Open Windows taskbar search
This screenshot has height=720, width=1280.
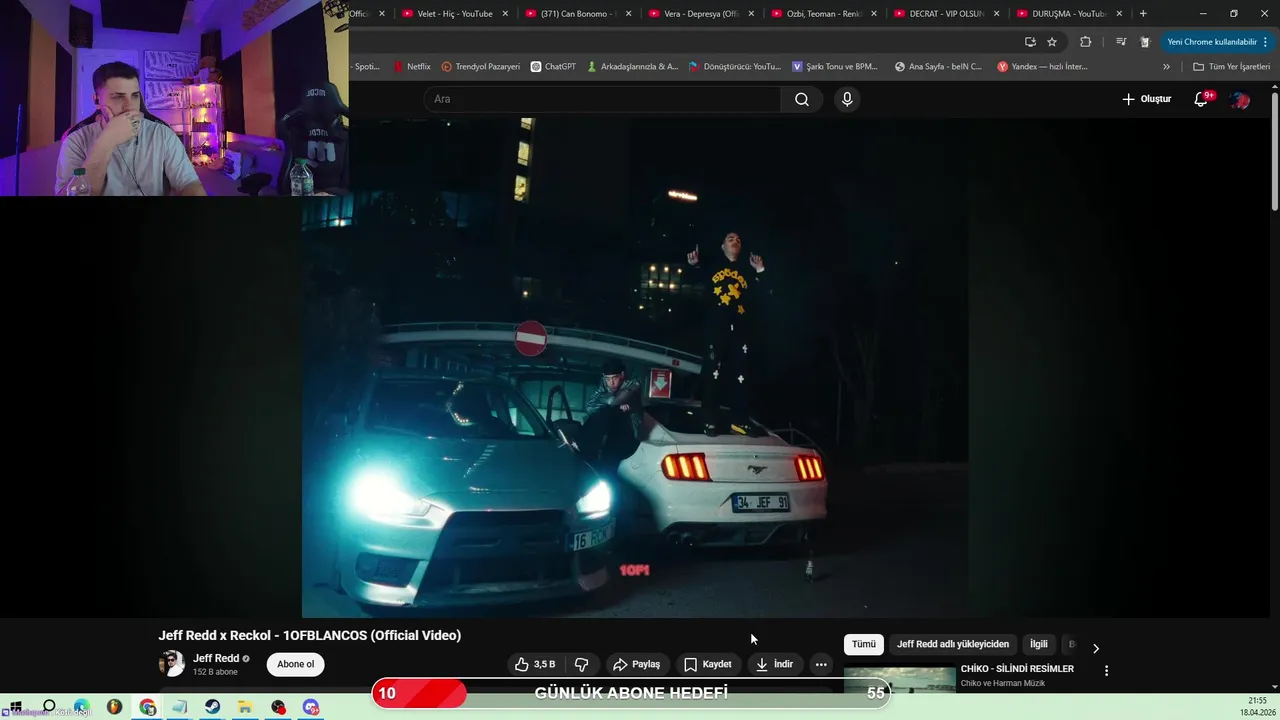(x=48, y=707)
